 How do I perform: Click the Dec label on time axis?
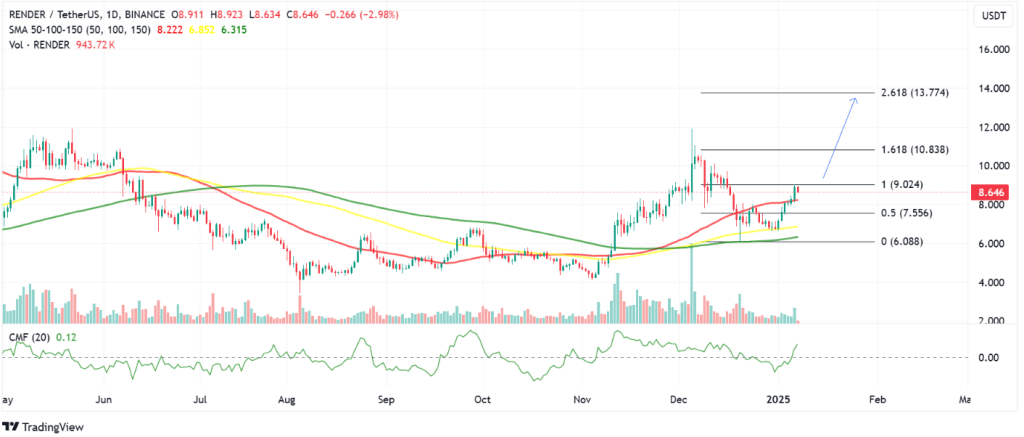coord(679,398)
